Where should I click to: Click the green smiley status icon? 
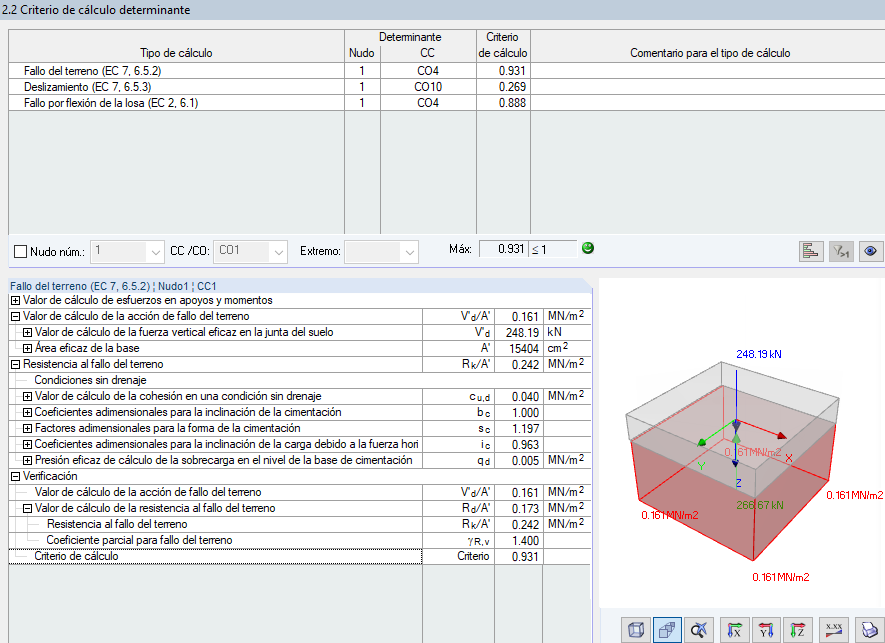pos(588,248)
